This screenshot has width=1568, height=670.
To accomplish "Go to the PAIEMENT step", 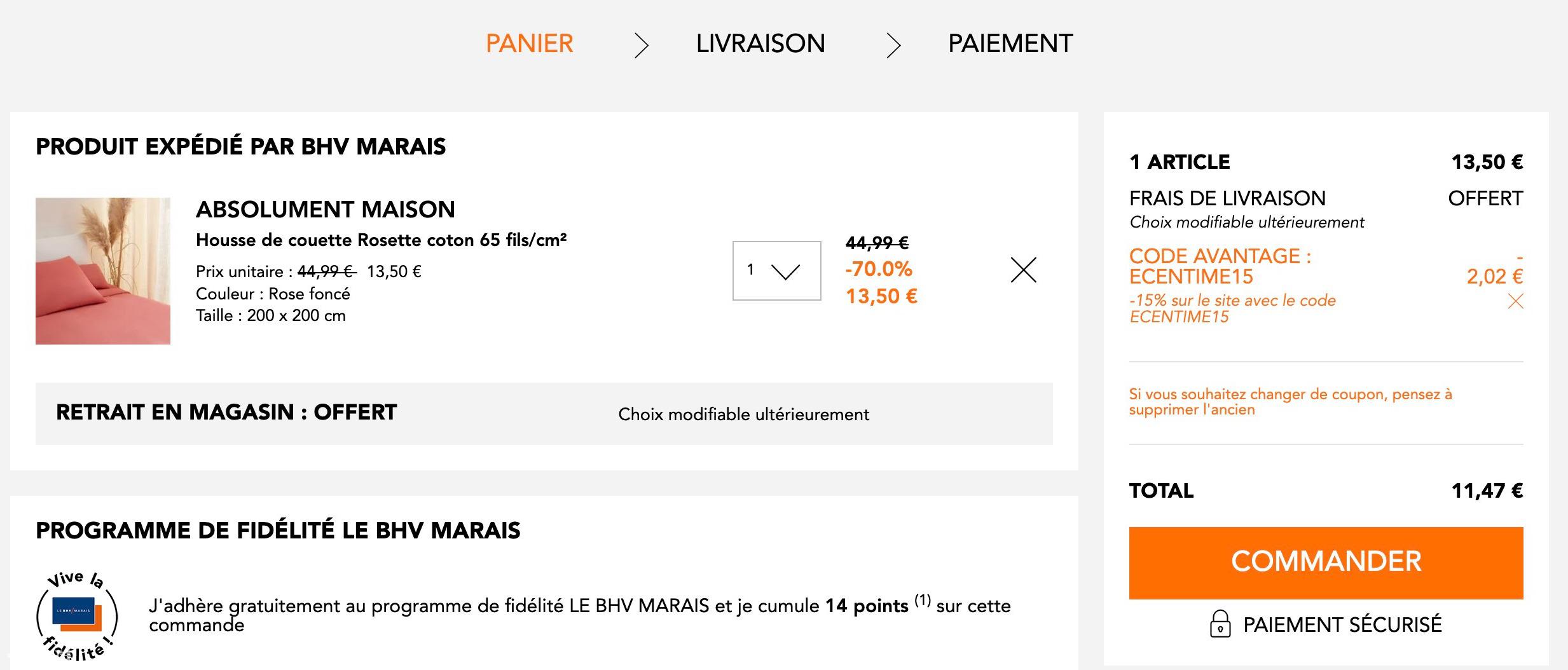I will point(1010,44).
